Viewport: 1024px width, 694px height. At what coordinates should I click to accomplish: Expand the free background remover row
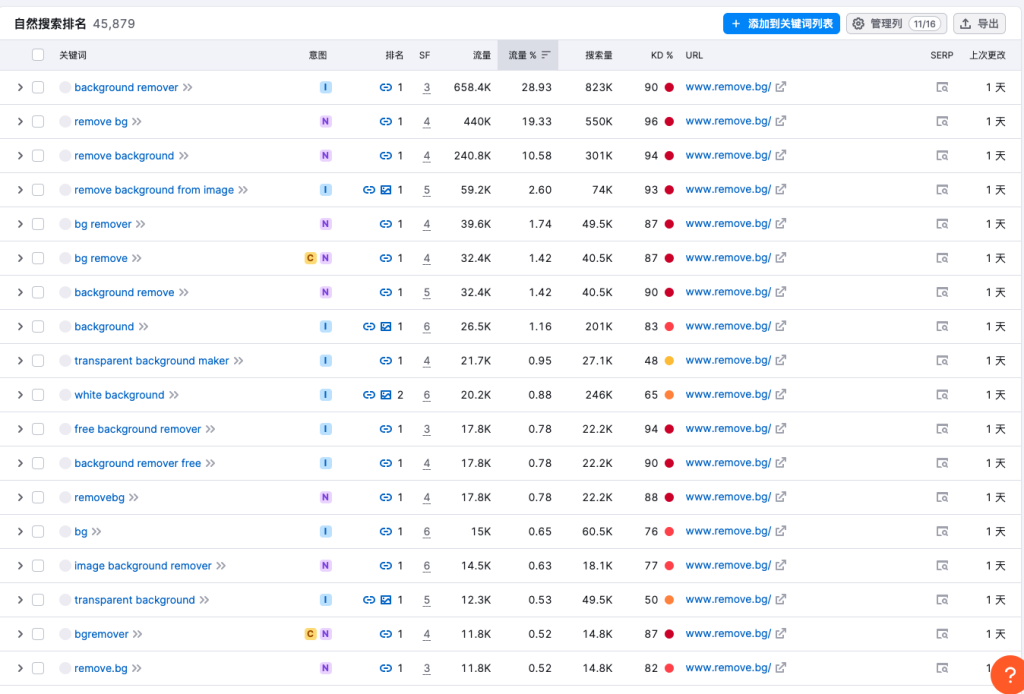[20, 429]
